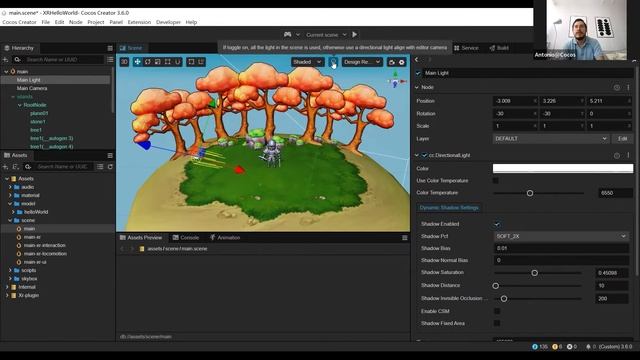Open Node section help icon
The image size is (640, 360).
pyautogui.click(x=617, y=87)
